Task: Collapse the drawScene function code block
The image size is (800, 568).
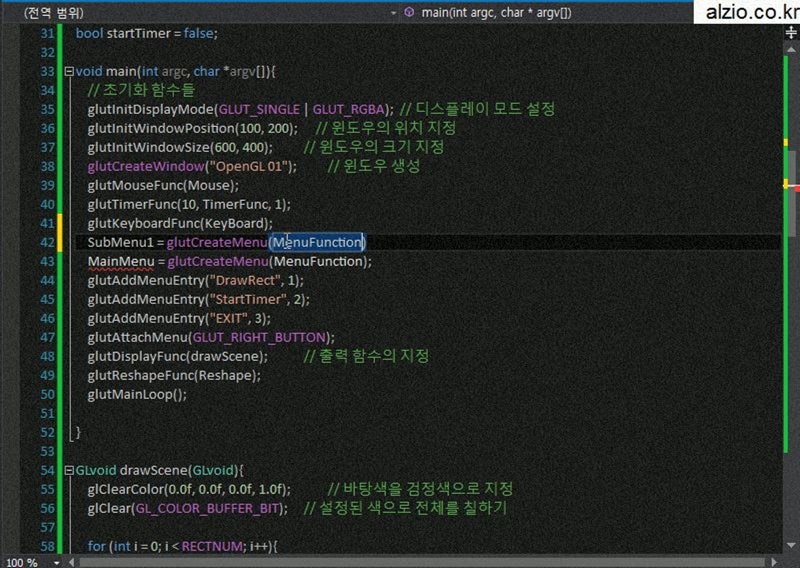Action: pyautogui.click(x=69, y=471)
